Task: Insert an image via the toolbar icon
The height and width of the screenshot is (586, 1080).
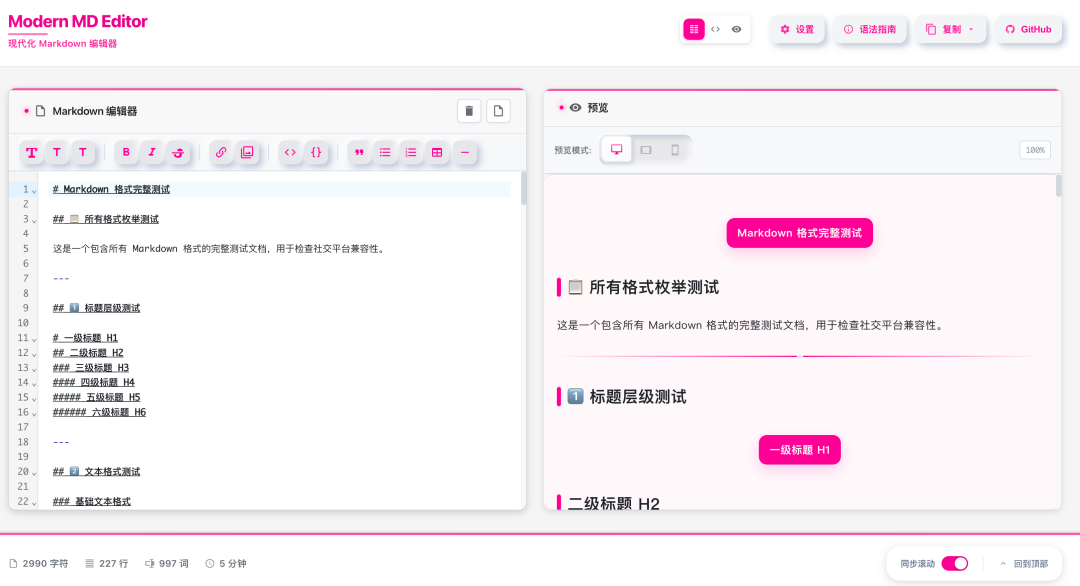Action: coord(246,151)
